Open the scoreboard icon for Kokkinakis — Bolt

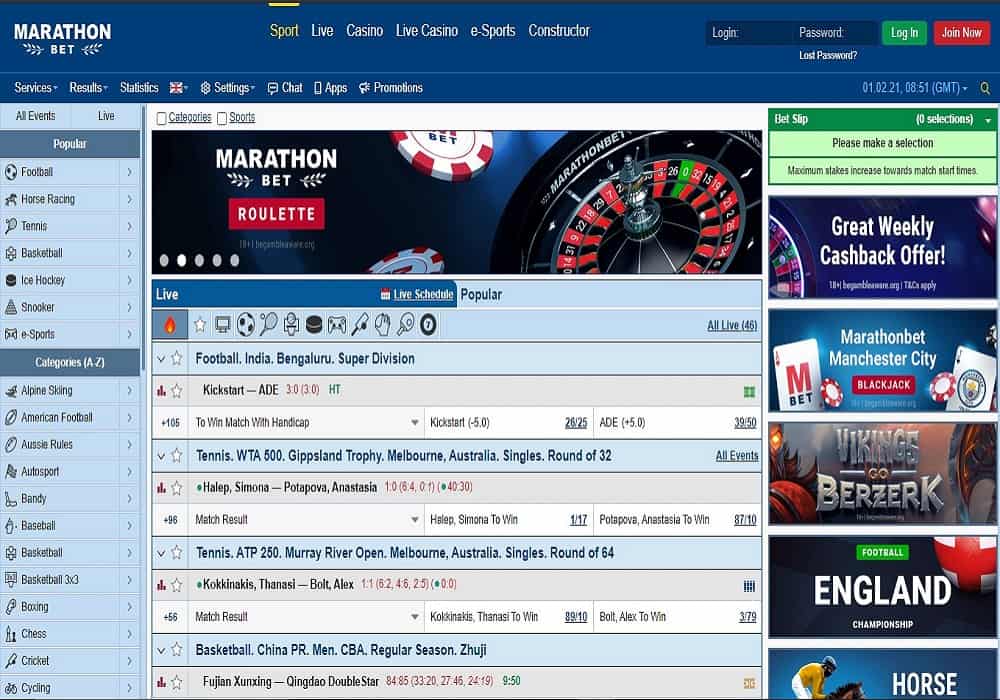749,586
